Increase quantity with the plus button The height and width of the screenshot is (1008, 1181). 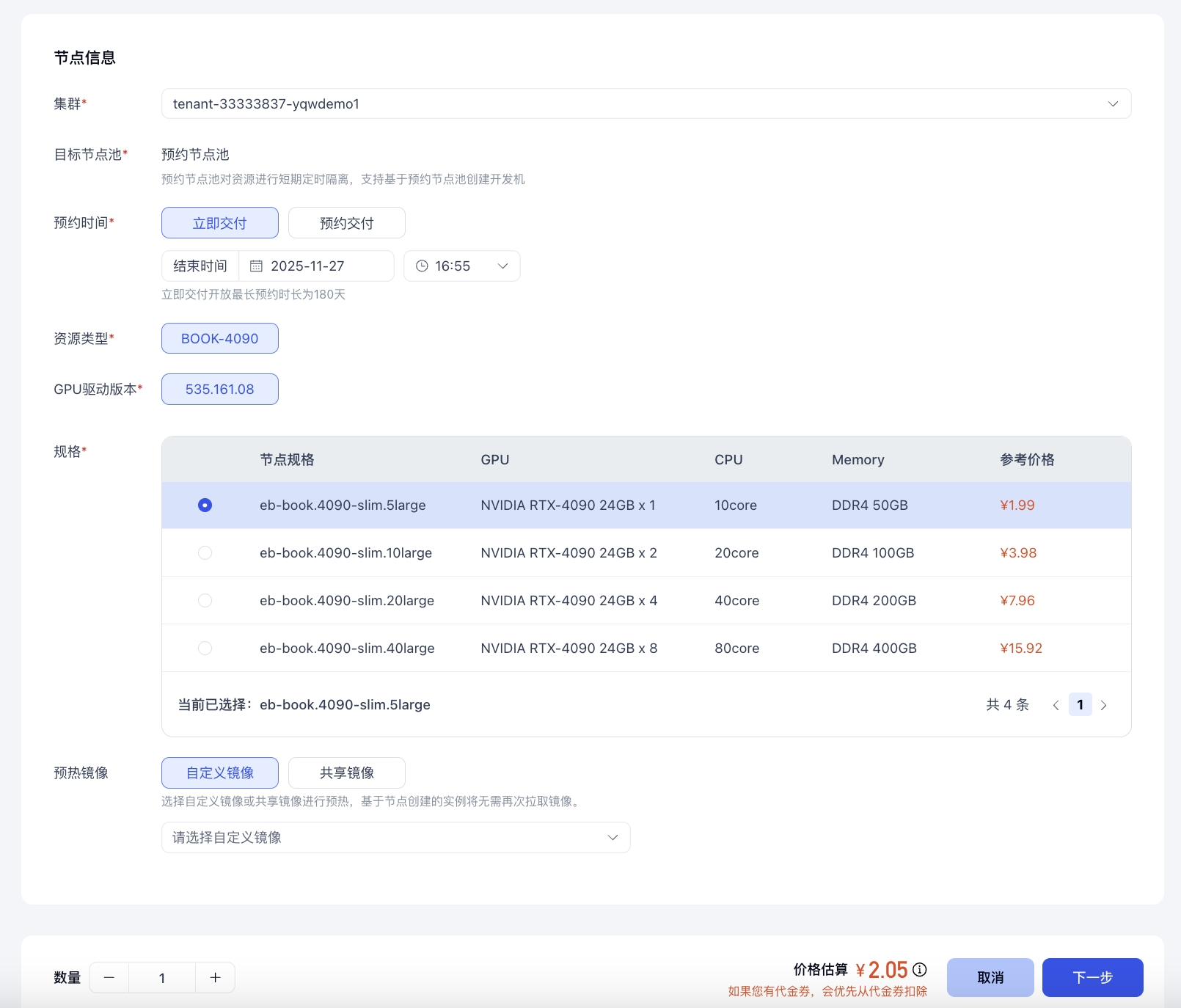(x=215, y=978)
